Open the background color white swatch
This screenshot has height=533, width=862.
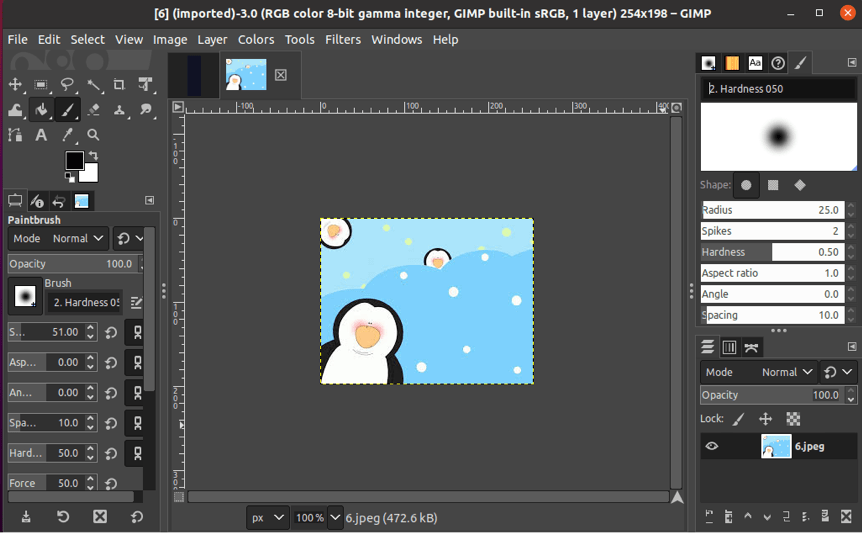click(x=91, y=175)
